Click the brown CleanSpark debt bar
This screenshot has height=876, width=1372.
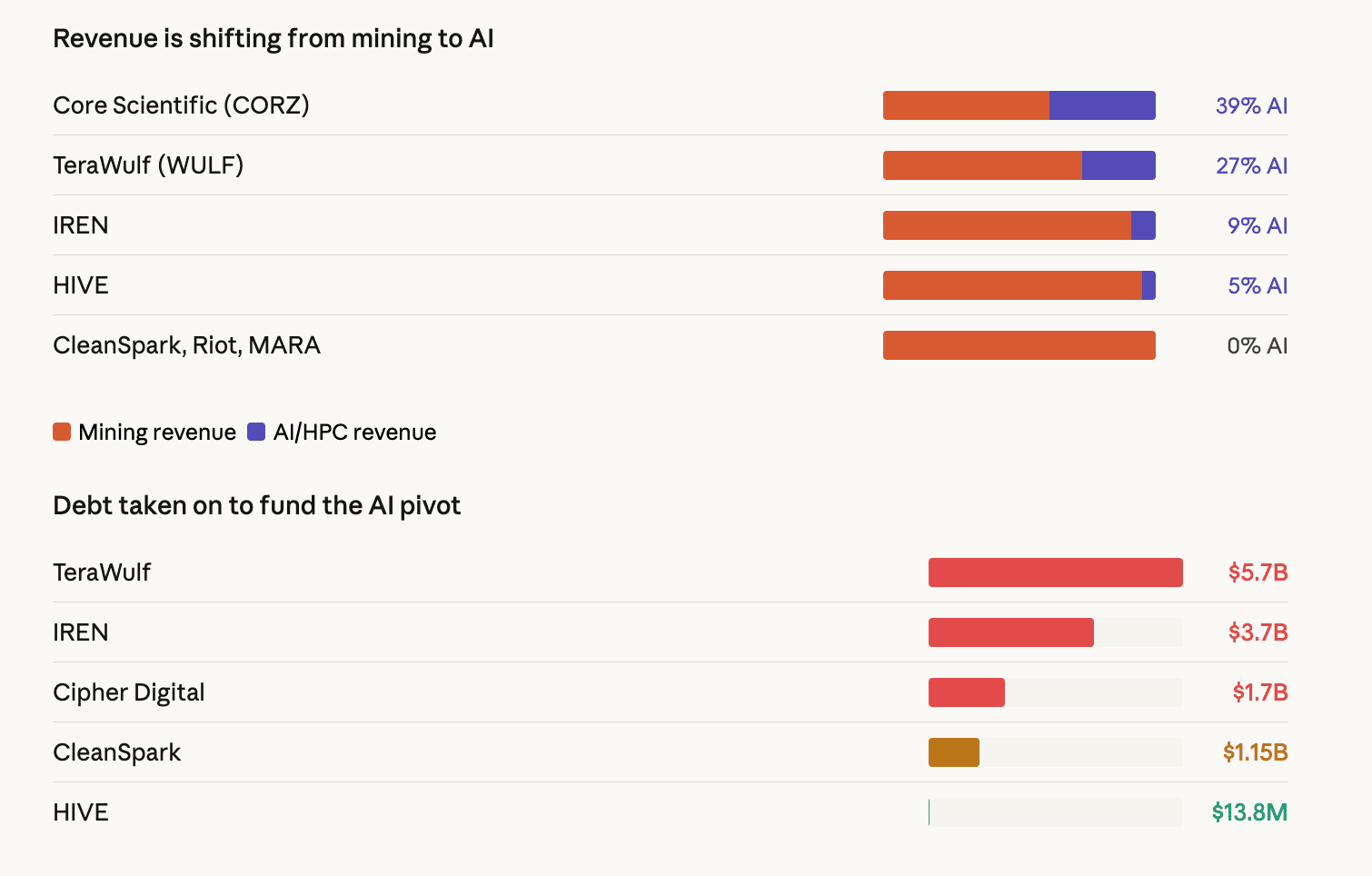[953, 752]
